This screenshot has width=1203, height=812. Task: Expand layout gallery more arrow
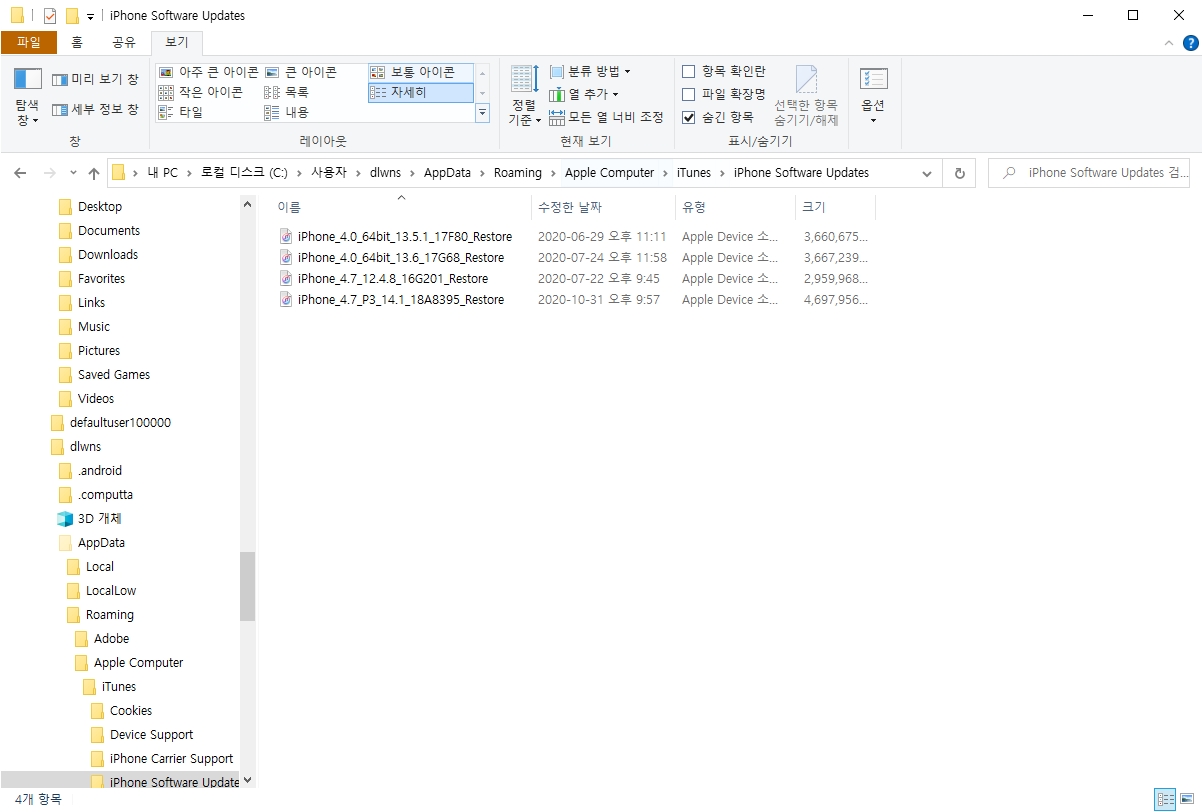(483, 113)
